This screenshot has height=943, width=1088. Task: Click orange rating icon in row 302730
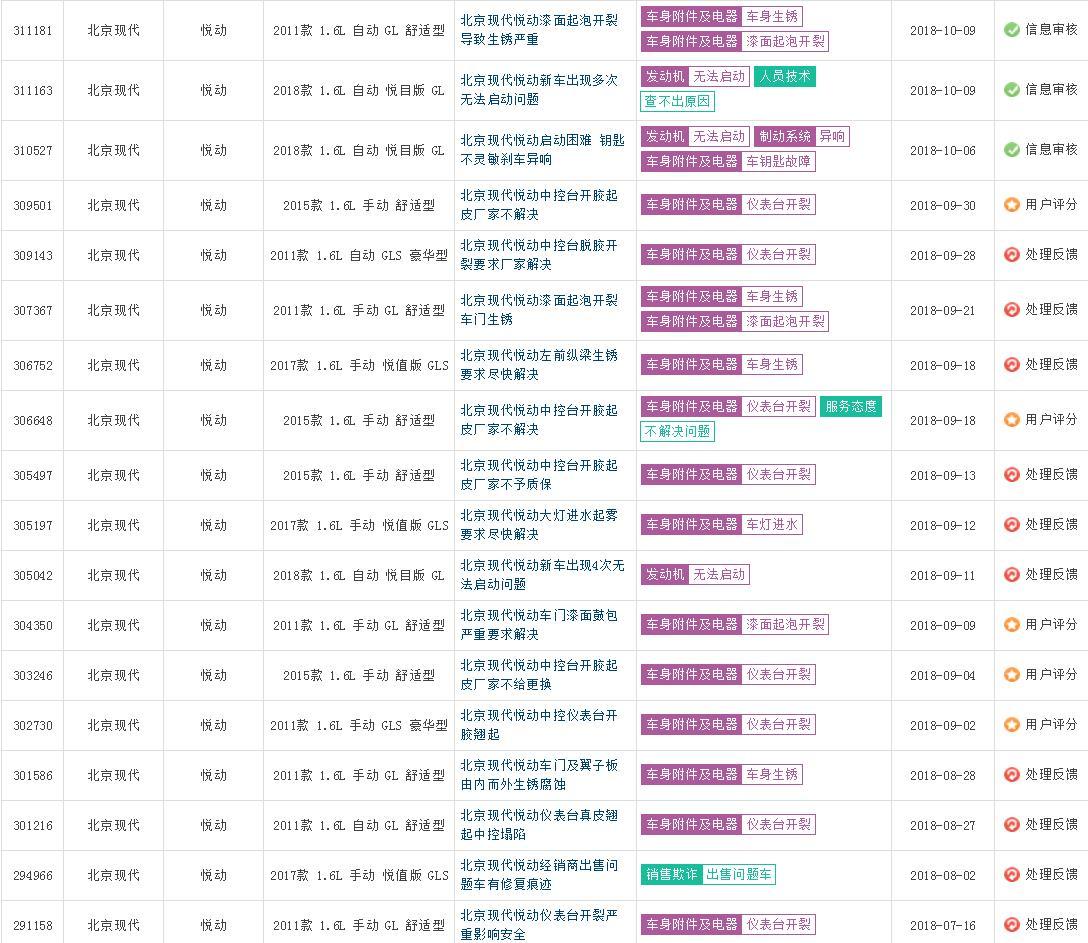pos(1012,724)
